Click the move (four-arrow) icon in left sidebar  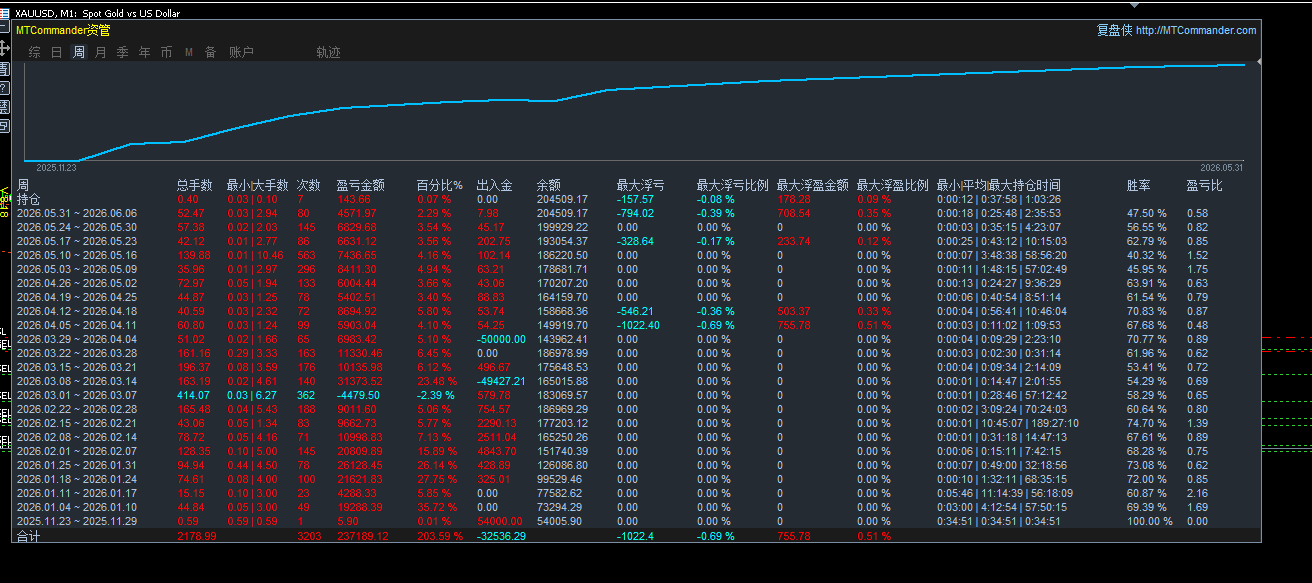[x=4, y=47]
